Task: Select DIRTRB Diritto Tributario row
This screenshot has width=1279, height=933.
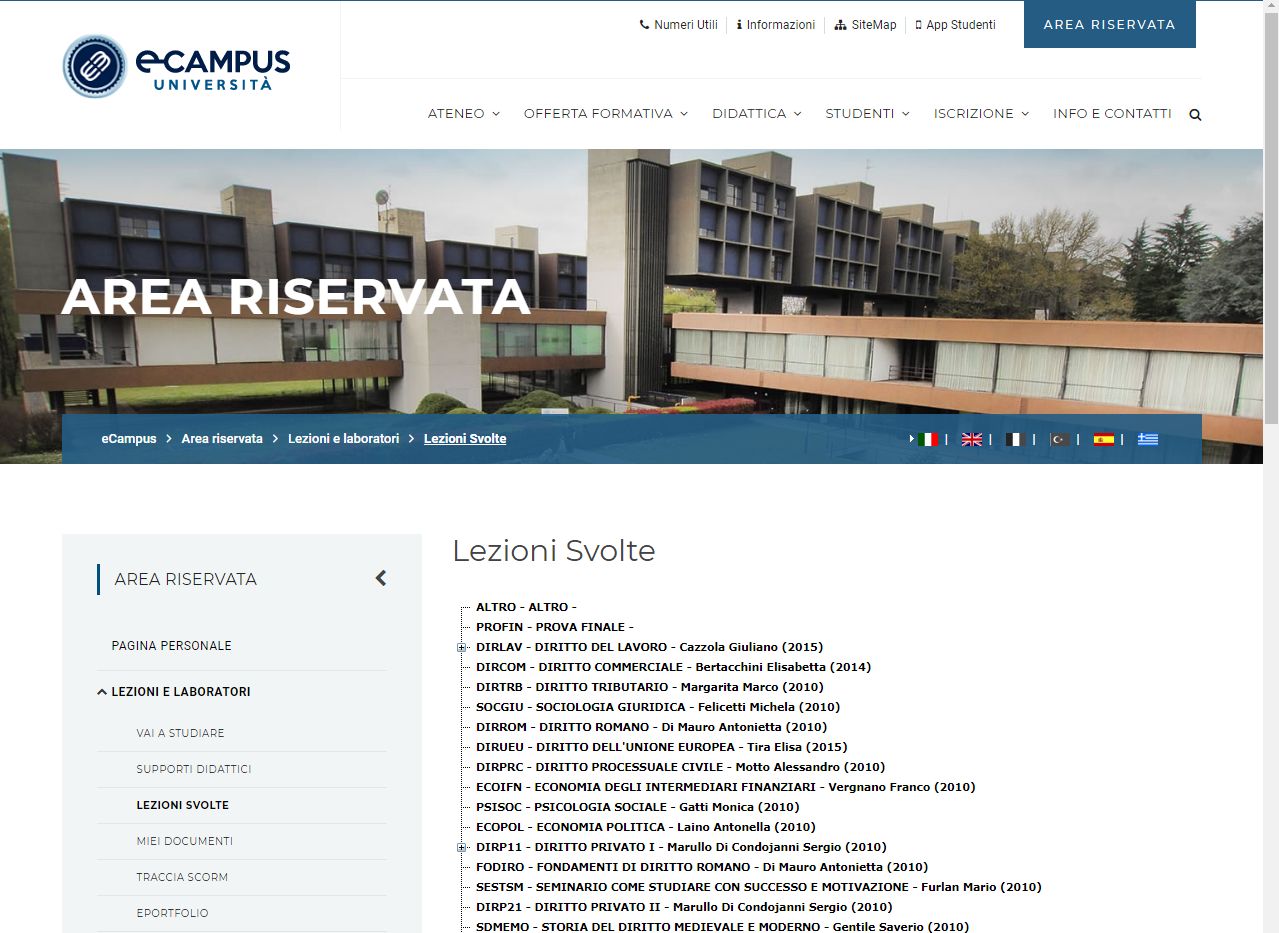Action: click(650, 687)
